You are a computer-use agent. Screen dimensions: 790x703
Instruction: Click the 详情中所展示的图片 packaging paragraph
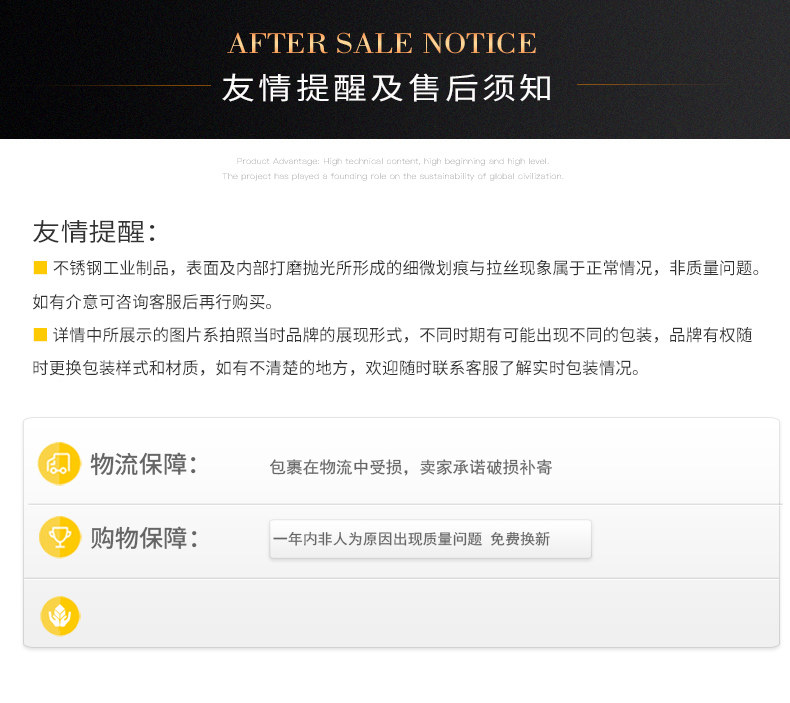(x=402, y=335)
